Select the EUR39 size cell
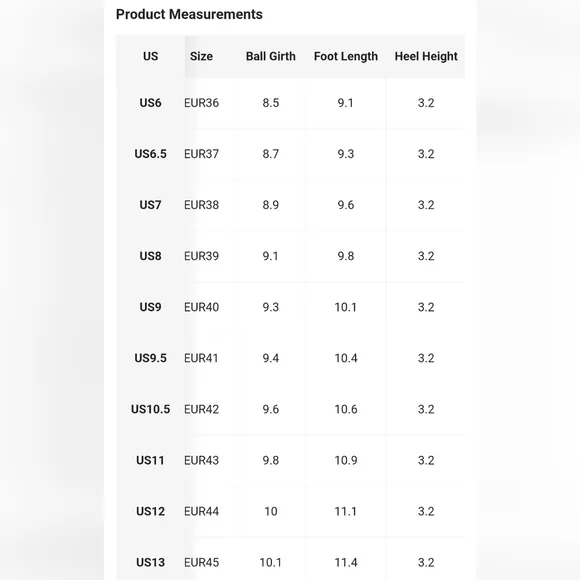580x580 pixels. [x=201, y=256]
